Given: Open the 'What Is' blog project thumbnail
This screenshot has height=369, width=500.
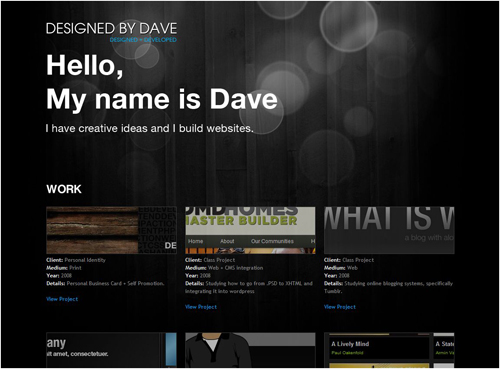Looking at the screenshot, I should click(x=389, y=230).
